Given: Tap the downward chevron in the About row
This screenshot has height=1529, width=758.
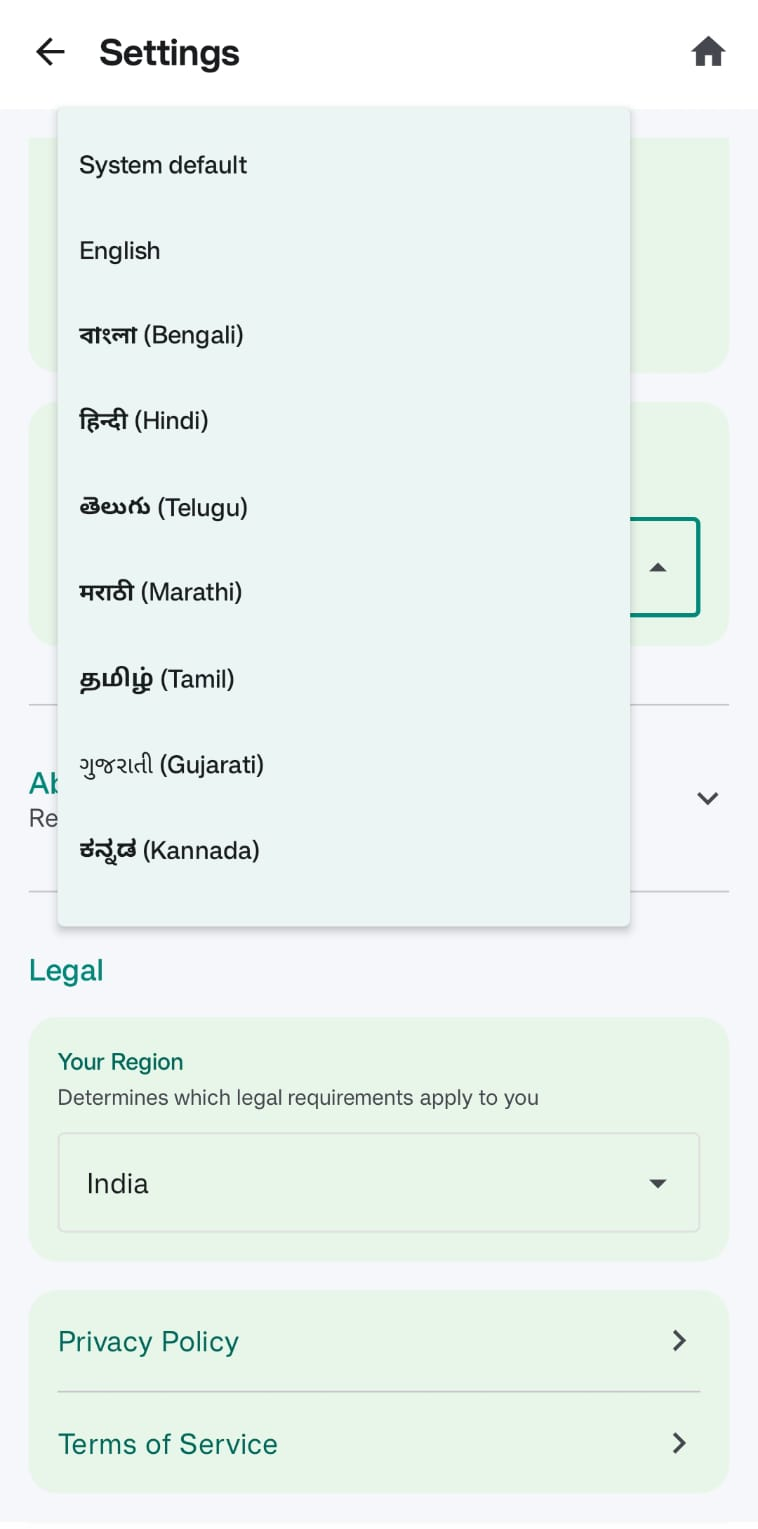Looking at the screenshot, I should coord(707,798).
